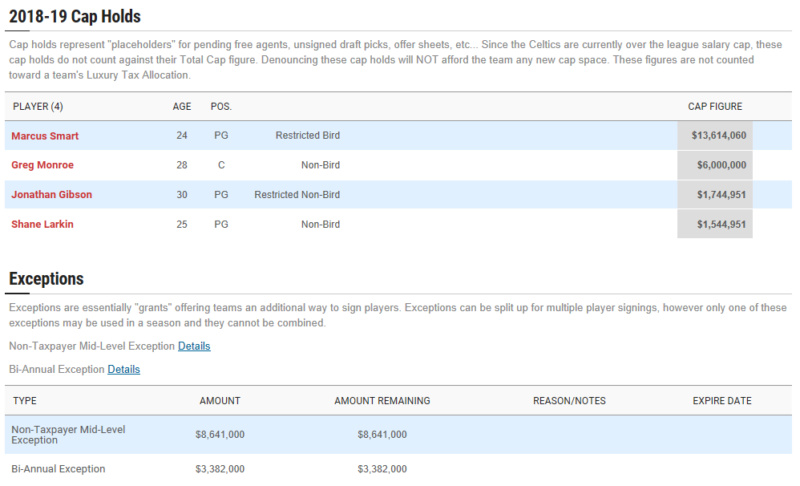Select the Bi-Annual Exception table row

click(x=398, y=469)
